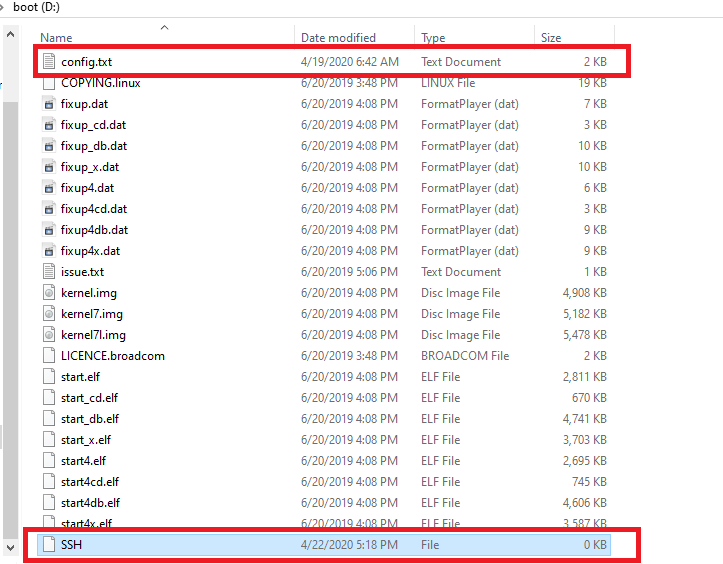The height and width of the screenshot is (564, 723).
Task: Select the file name fixup4cd.dat
Action: pos(94,209)
